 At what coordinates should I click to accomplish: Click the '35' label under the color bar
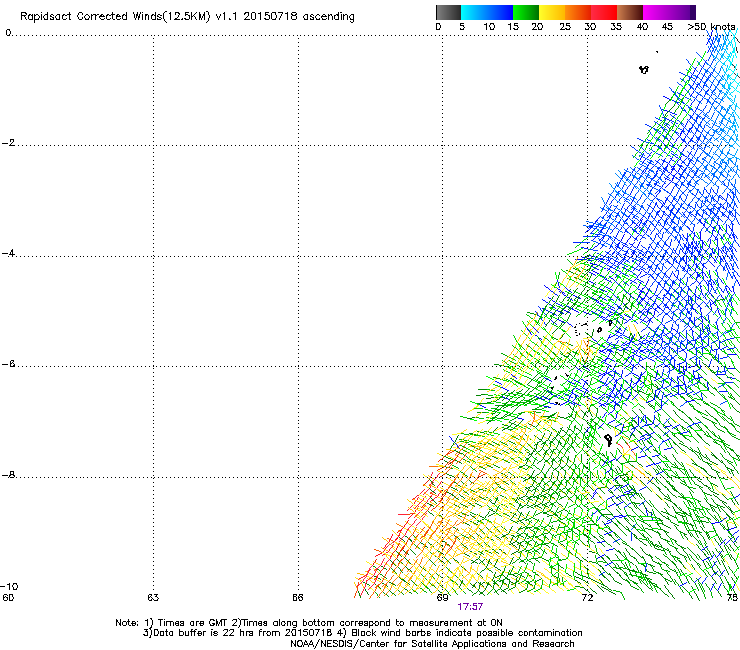coord(616,27)
